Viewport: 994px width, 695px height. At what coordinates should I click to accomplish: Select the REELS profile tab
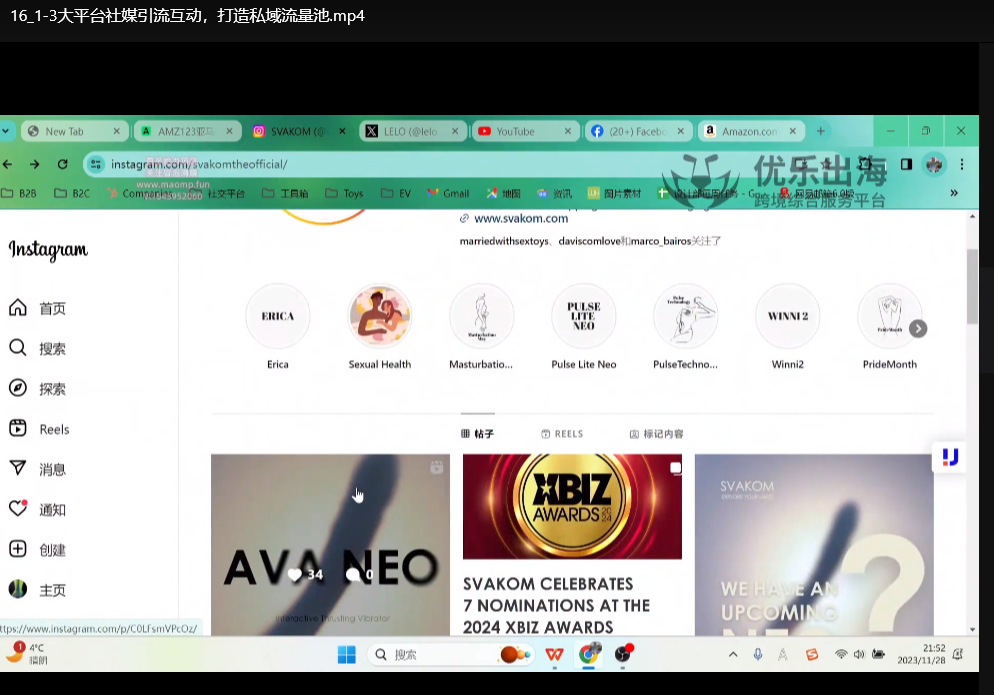click(562, 434)
